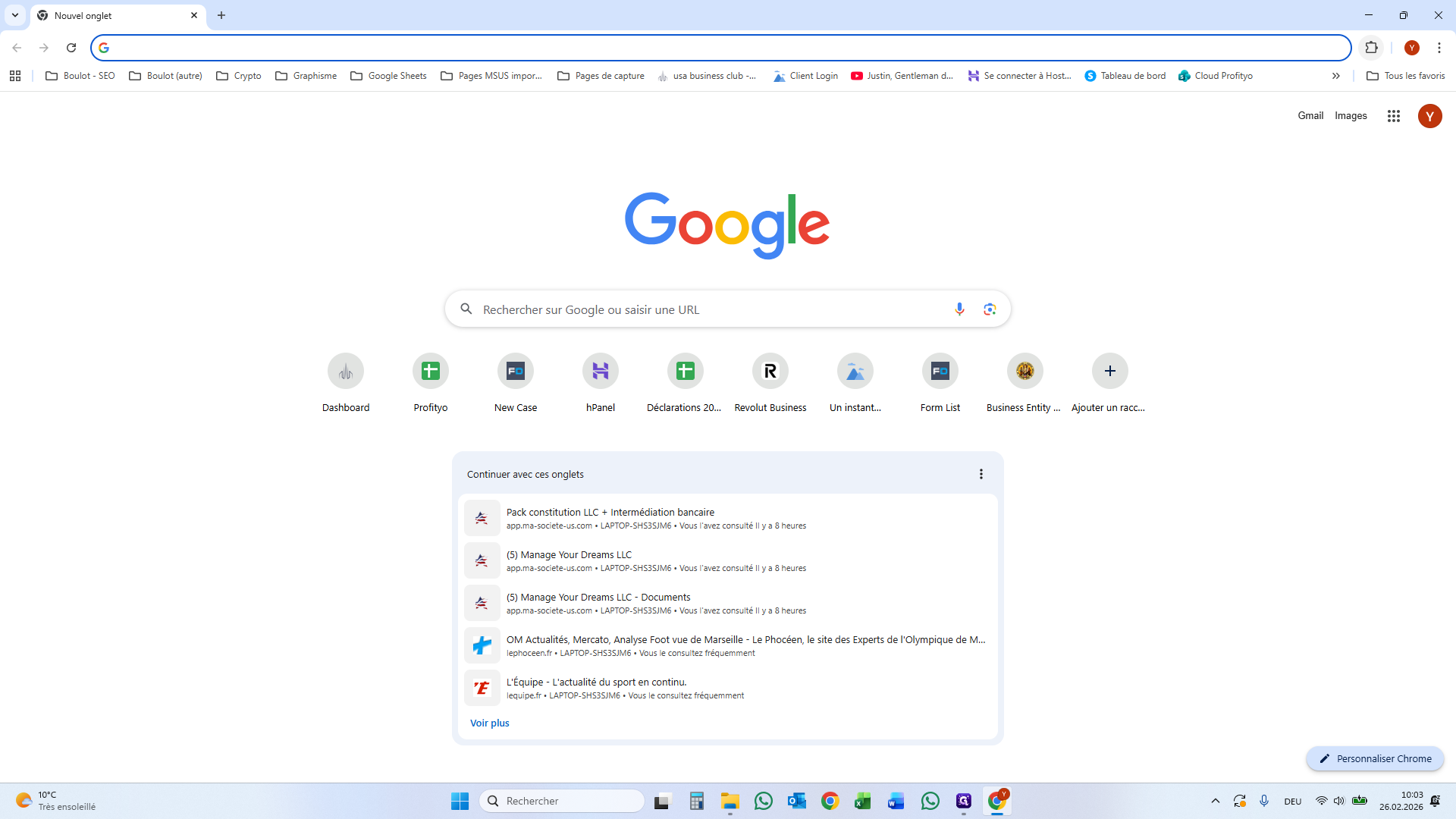
Task: Show bookmark apps grid icon
Action: 15,76
